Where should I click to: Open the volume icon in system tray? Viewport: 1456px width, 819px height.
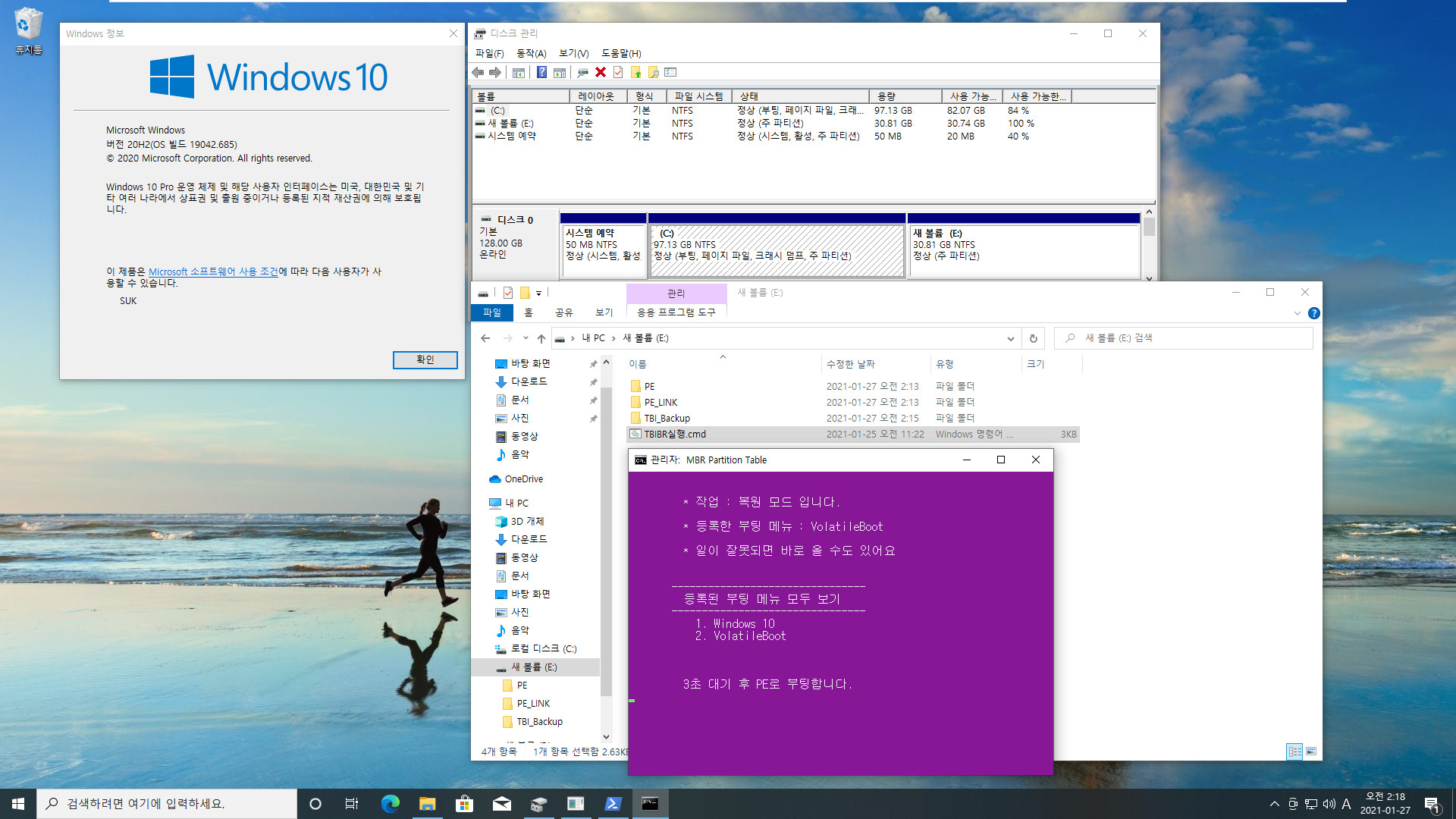1329,804
